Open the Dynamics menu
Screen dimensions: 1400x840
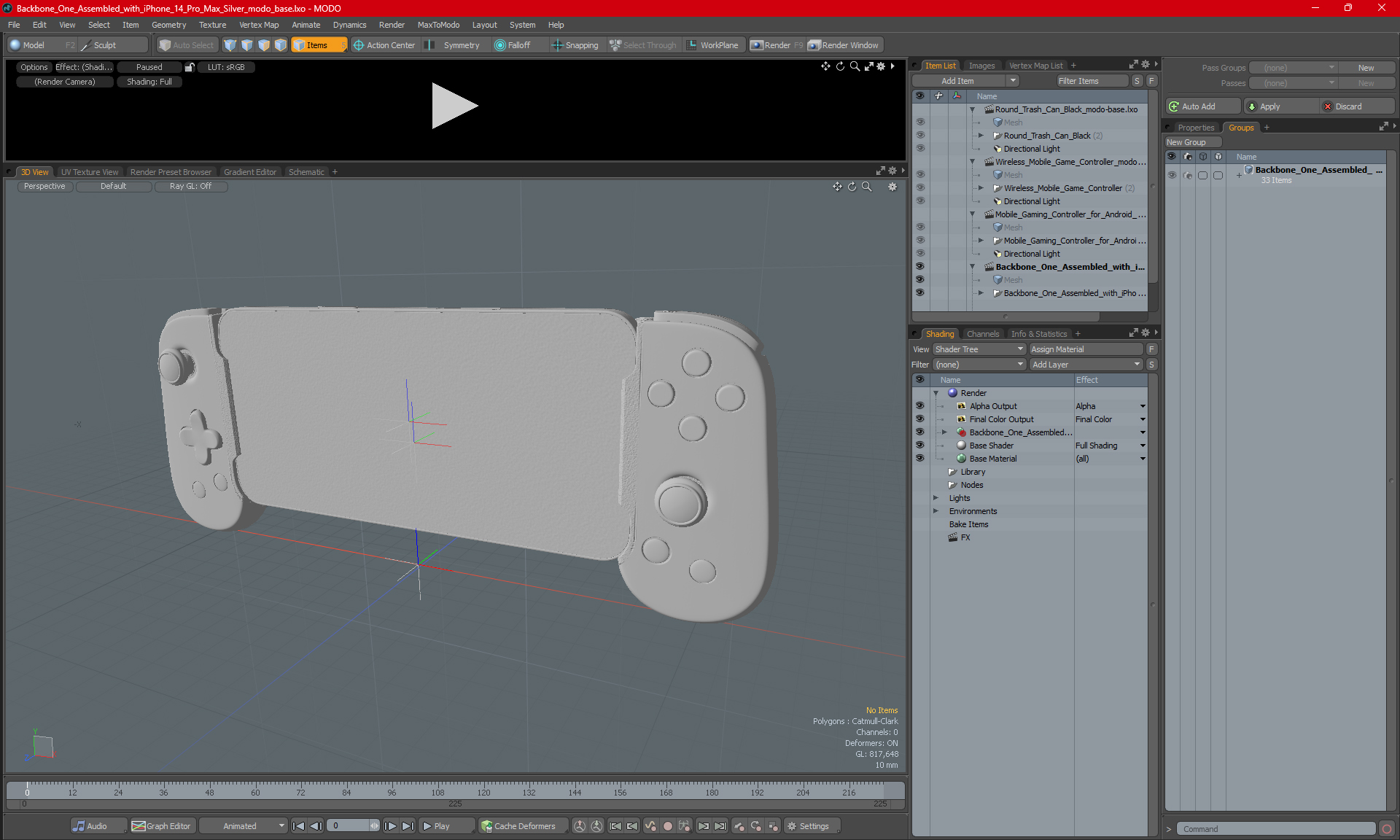tap(349, 25)
